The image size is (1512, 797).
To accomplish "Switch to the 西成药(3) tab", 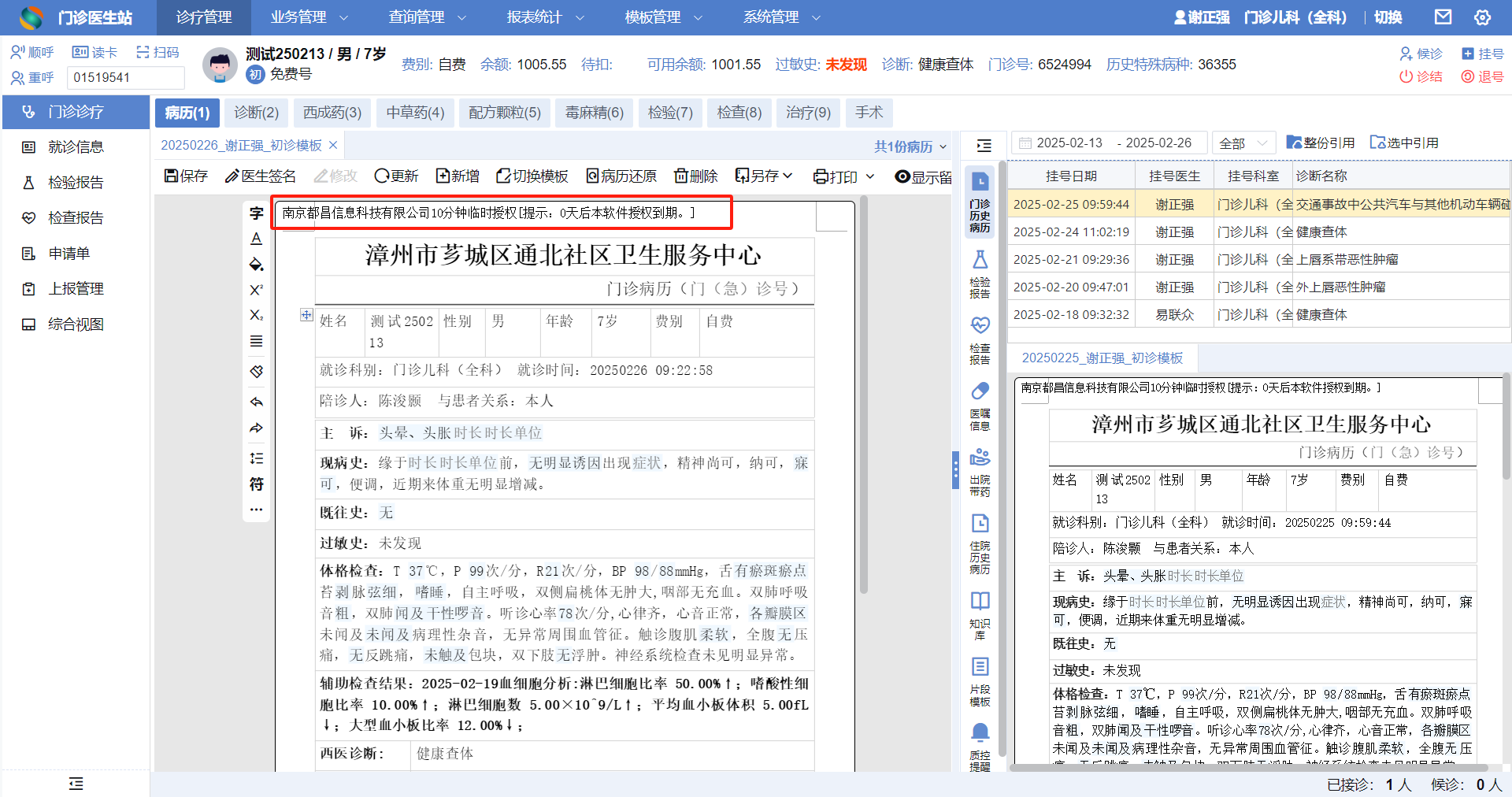I will click(x=332, y=113).
